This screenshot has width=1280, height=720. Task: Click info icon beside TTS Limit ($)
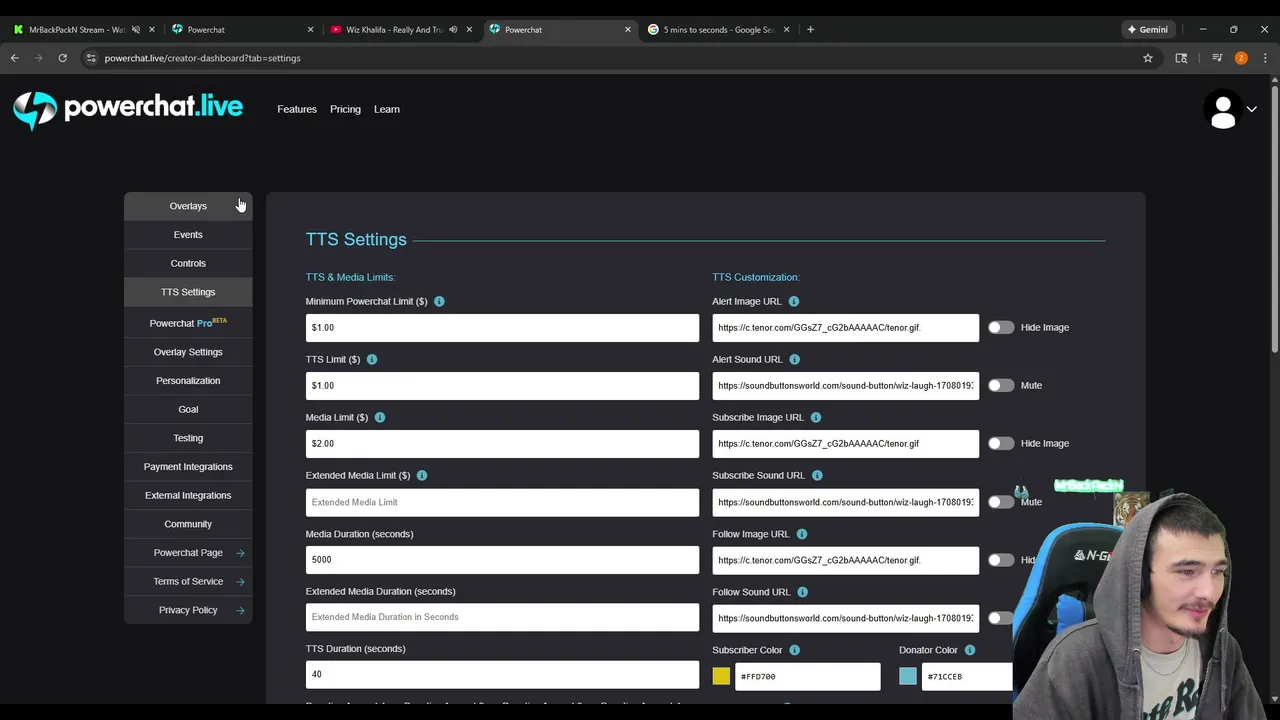pyautogui.click(x=372, y=359)
